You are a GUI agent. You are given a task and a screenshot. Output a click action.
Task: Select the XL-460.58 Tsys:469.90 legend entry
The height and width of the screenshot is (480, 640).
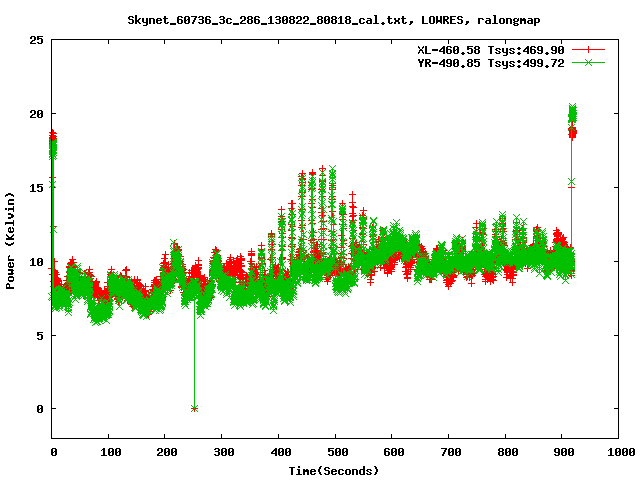[x=490, y=50]
